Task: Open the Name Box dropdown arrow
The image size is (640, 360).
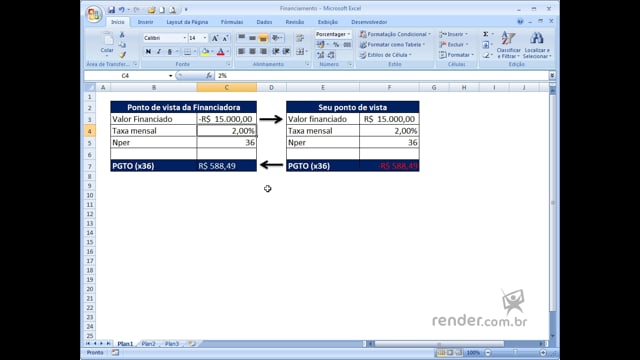Action: click(171, 76)
